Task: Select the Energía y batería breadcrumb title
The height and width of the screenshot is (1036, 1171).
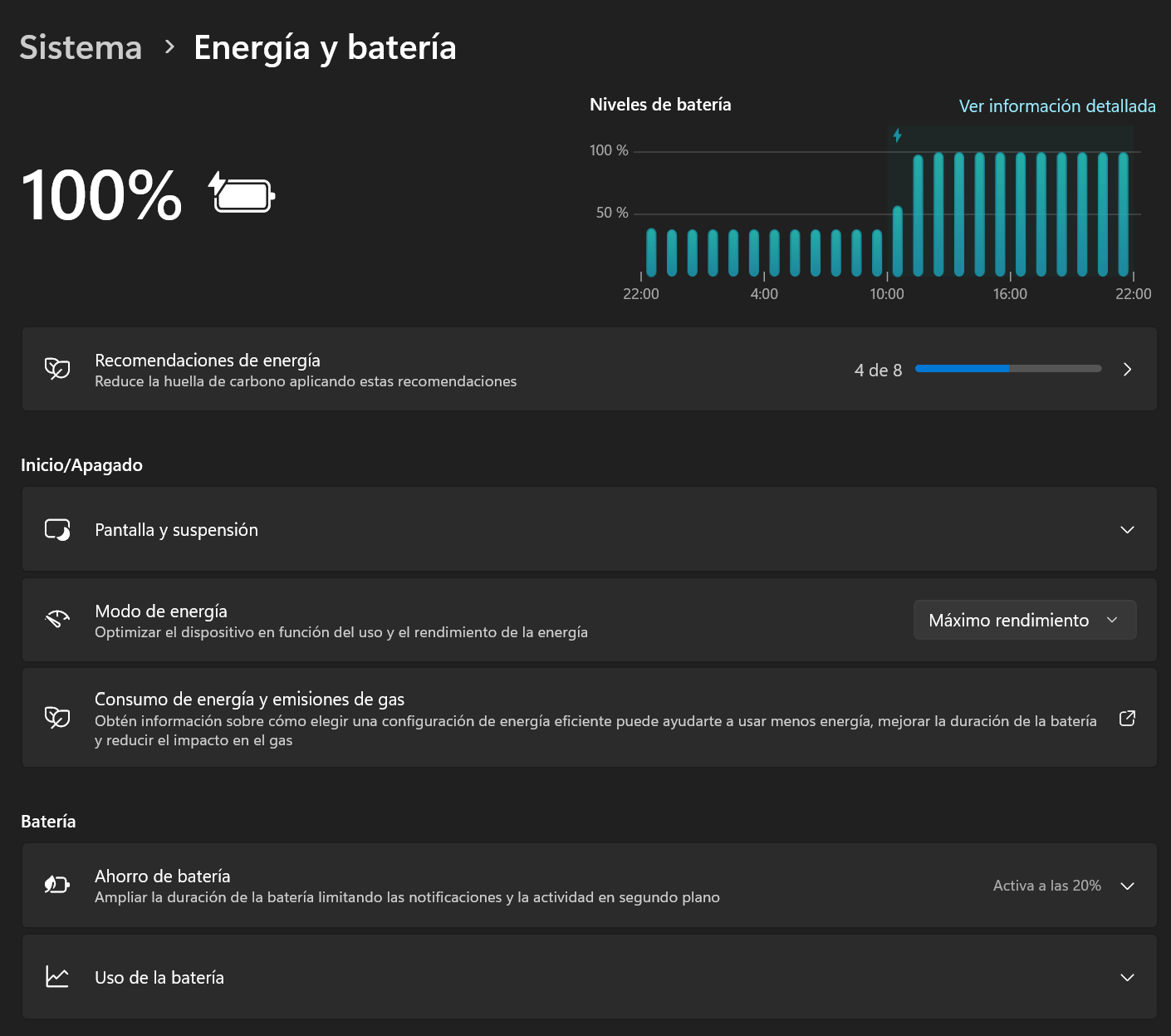Action: 325,47
